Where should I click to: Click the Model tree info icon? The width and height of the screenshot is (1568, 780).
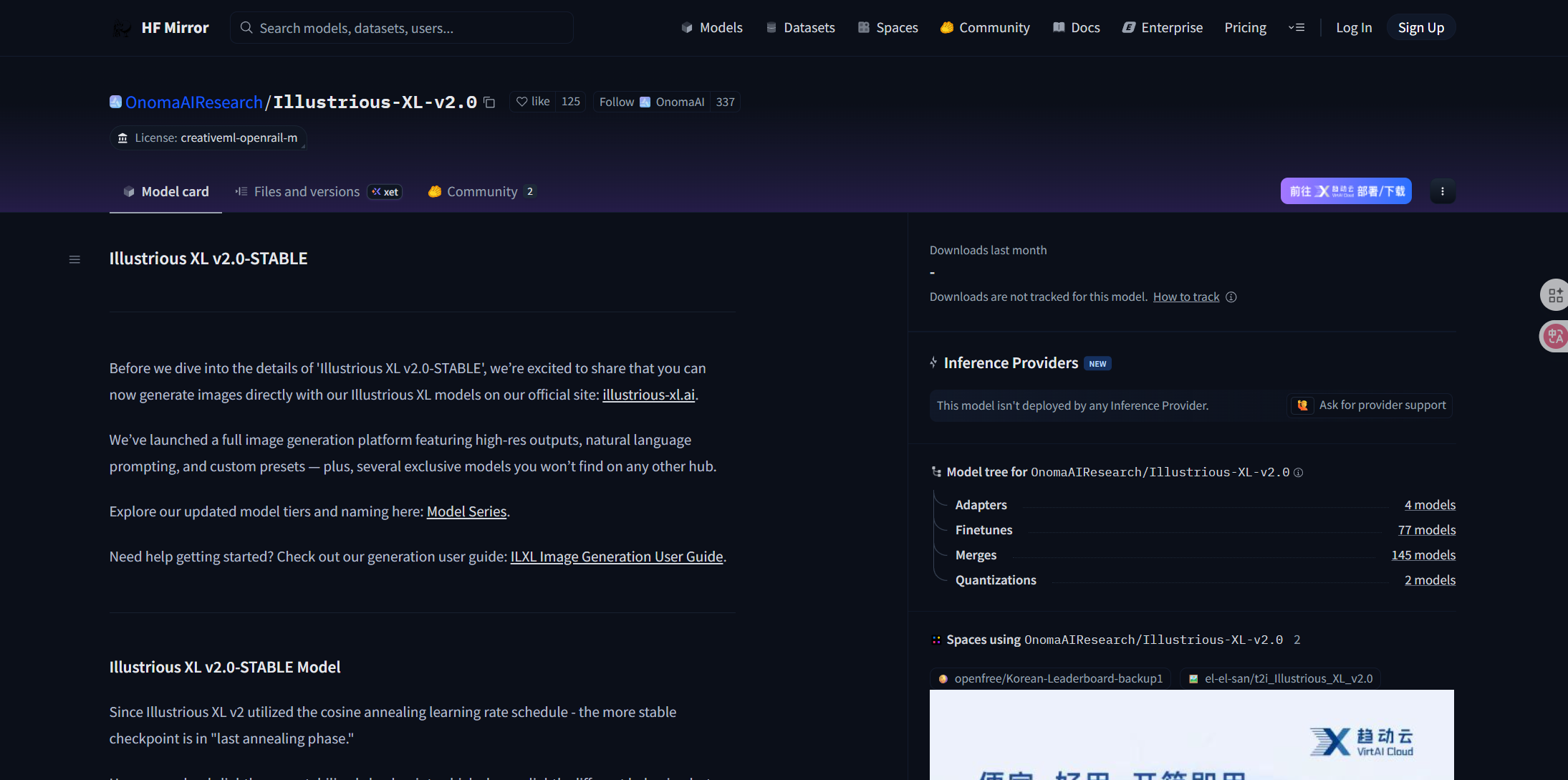(1298, 473)
